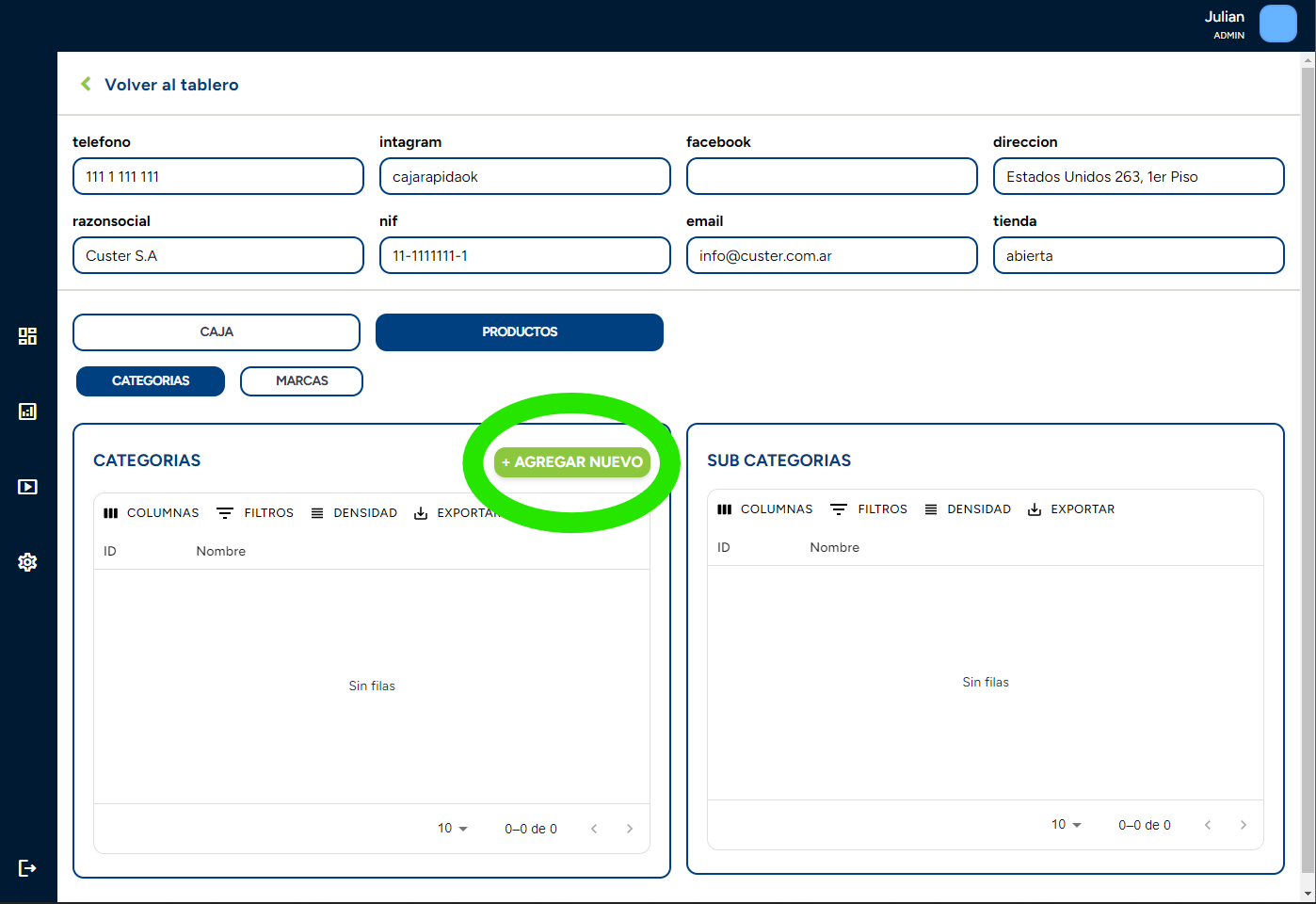1316x904 pixels.
Task: Open FILTROS in the SUB CATEGORIAS table
Action: [x=868, y=508]
